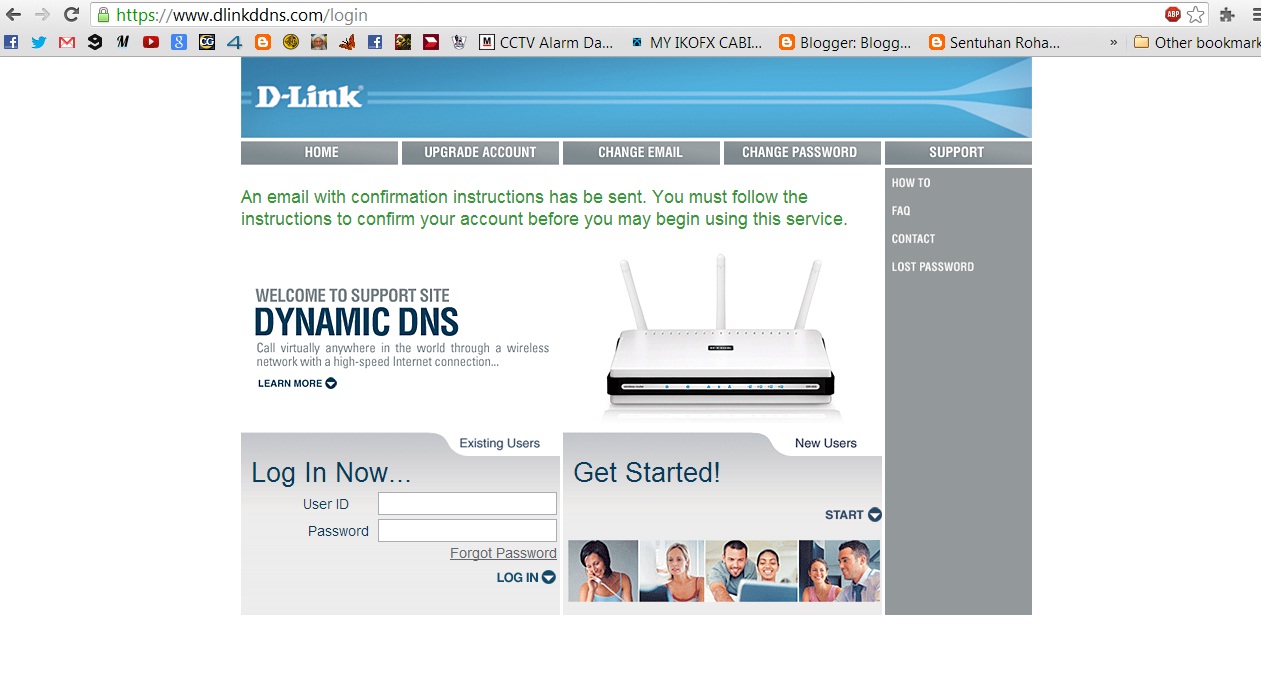
Task: Open the orange butterfly bookmark icon
Action: 347,42
